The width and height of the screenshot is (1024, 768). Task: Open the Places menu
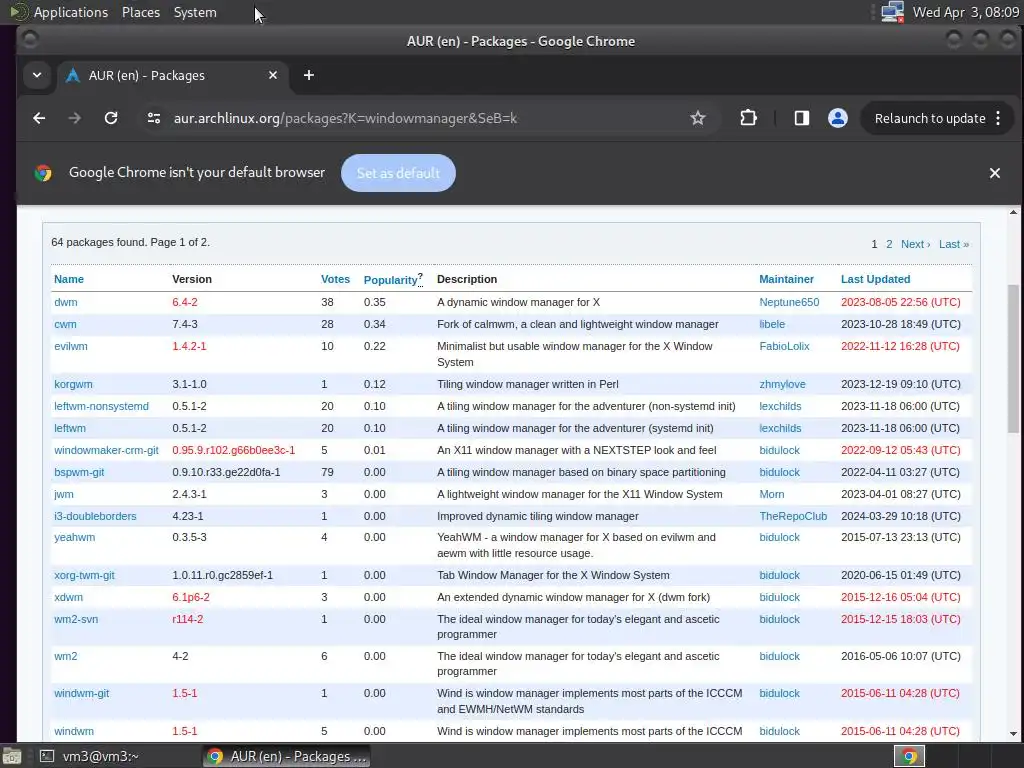(141, 12)
